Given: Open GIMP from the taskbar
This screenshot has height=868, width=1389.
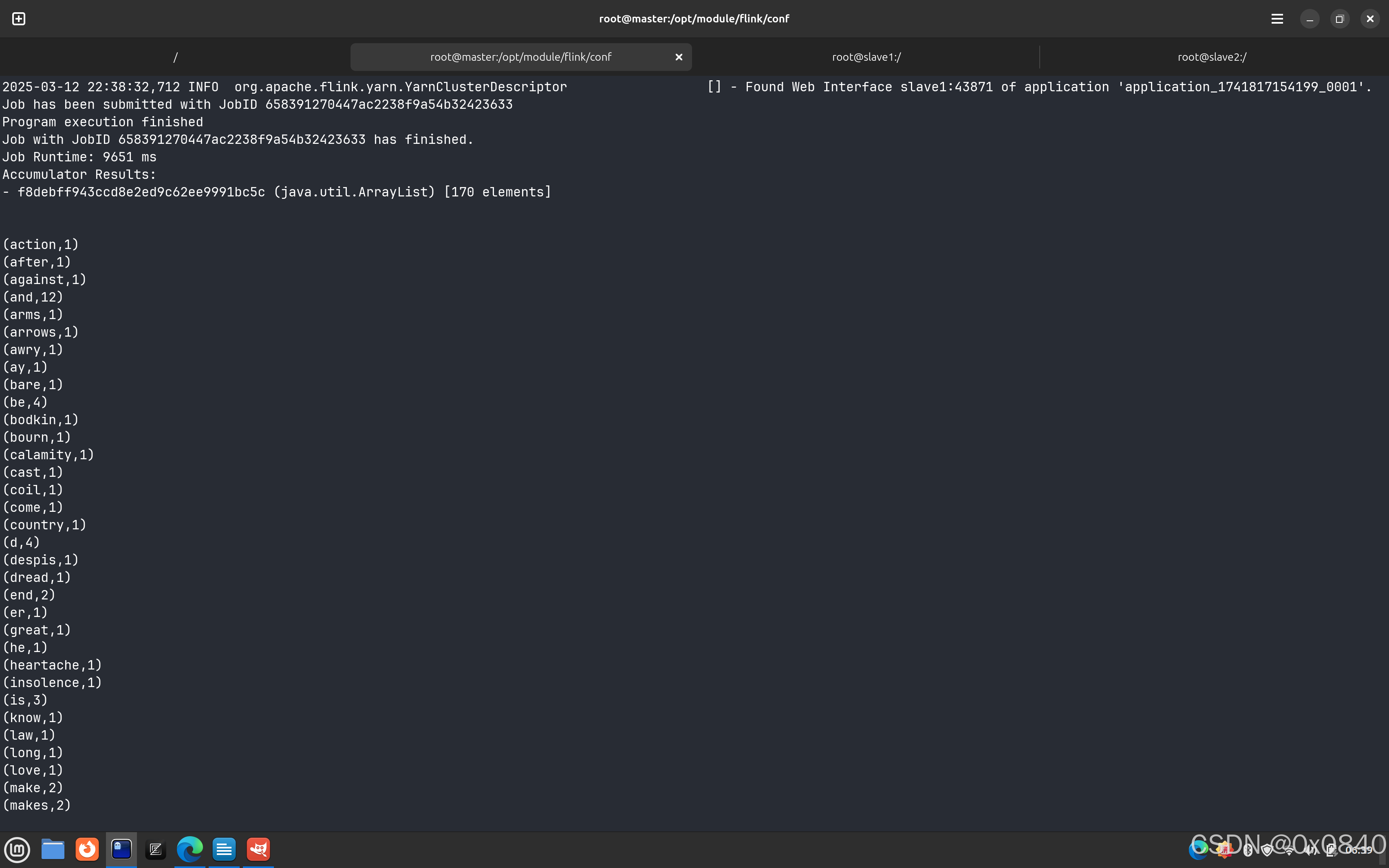Looking at the screenshot, I should 258,849.
